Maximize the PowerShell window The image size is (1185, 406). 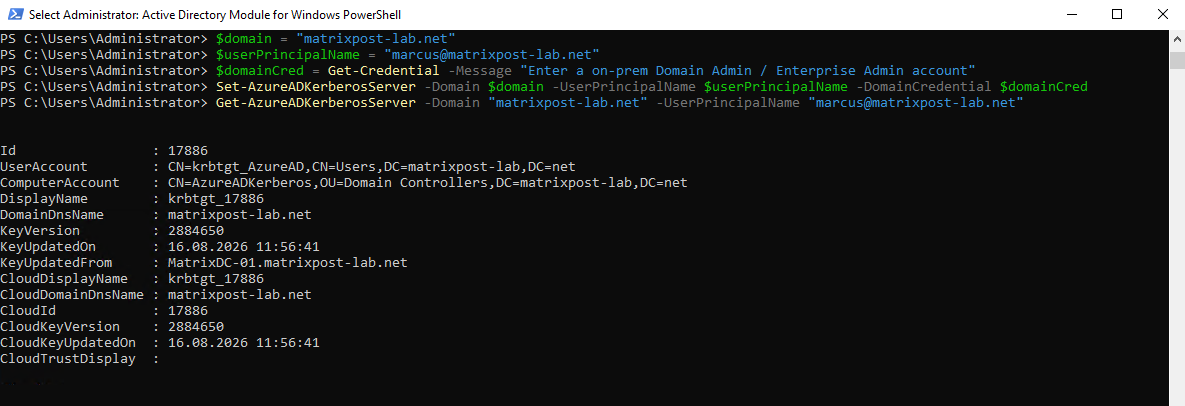[1117, 14]
